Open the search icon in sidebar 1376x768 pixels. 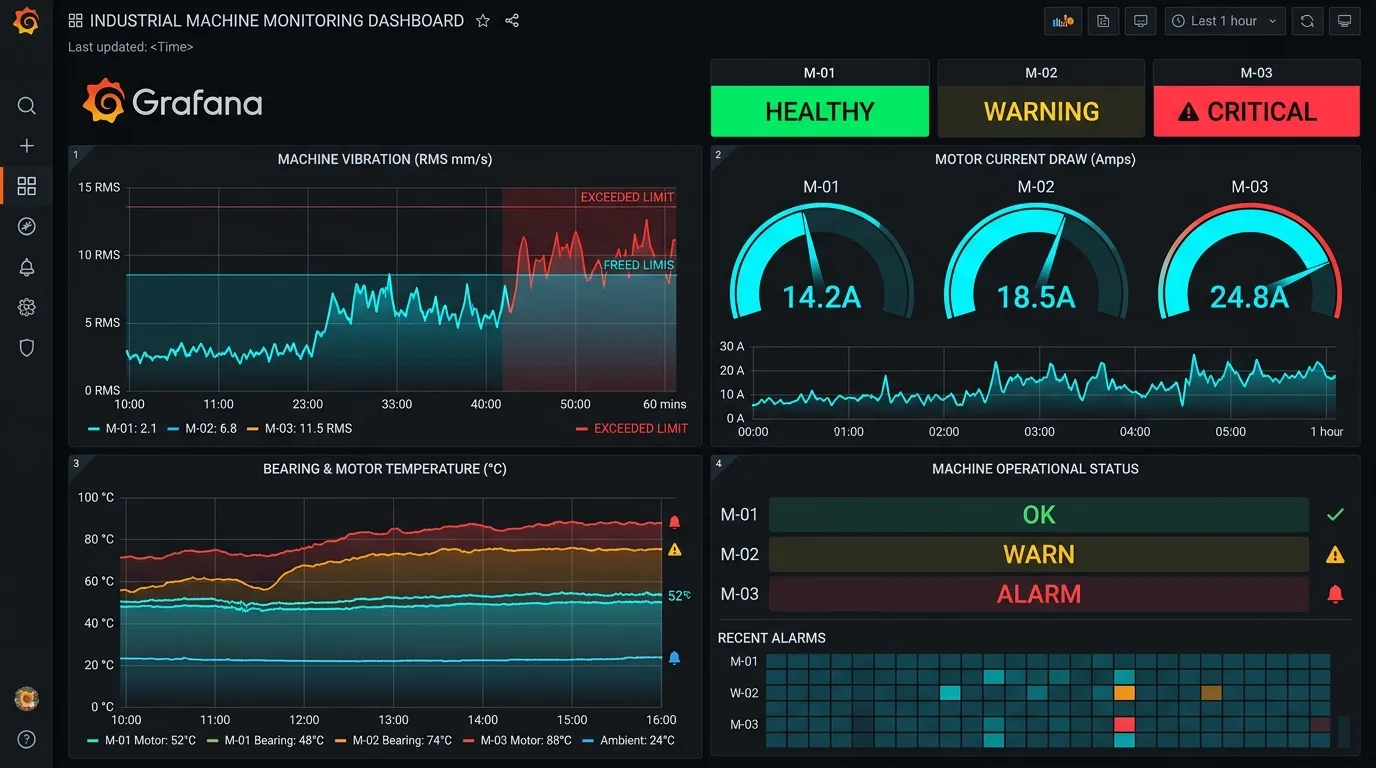pos(27,106)
